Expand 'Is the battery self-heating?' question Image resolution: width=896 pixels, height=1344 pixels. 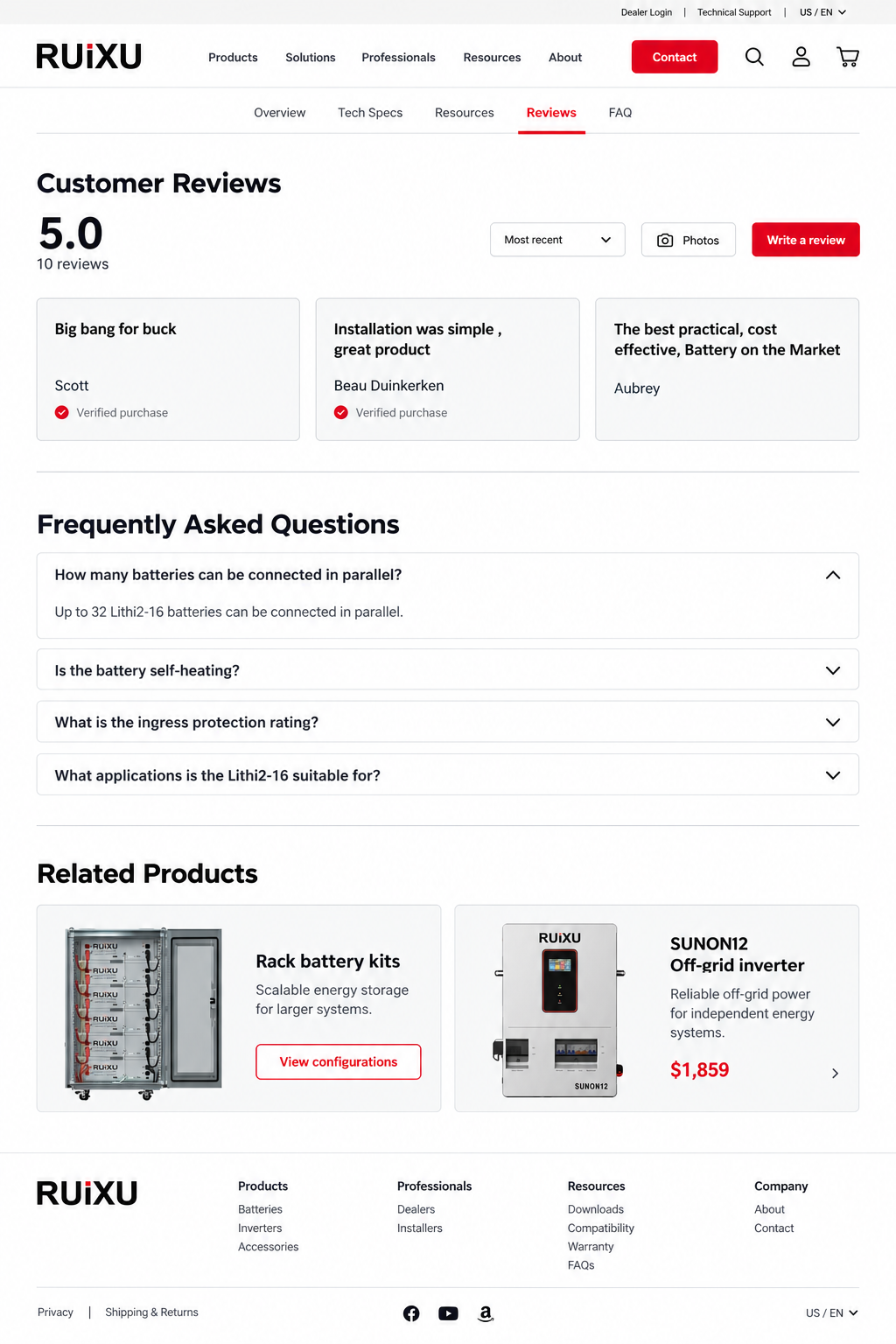point(448,670)
